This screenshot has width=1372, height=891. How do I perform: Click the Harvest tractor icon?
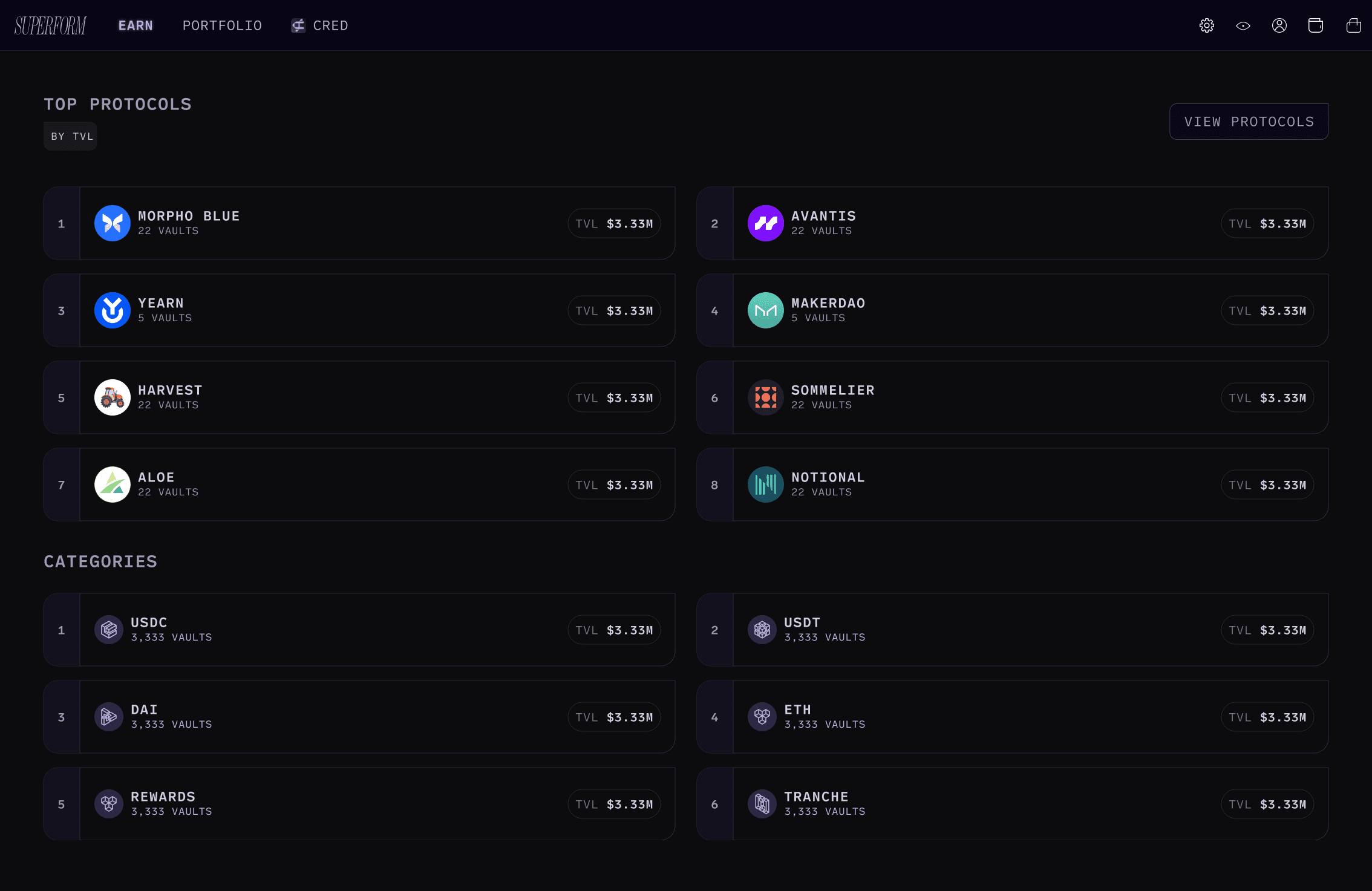[113, 397]
